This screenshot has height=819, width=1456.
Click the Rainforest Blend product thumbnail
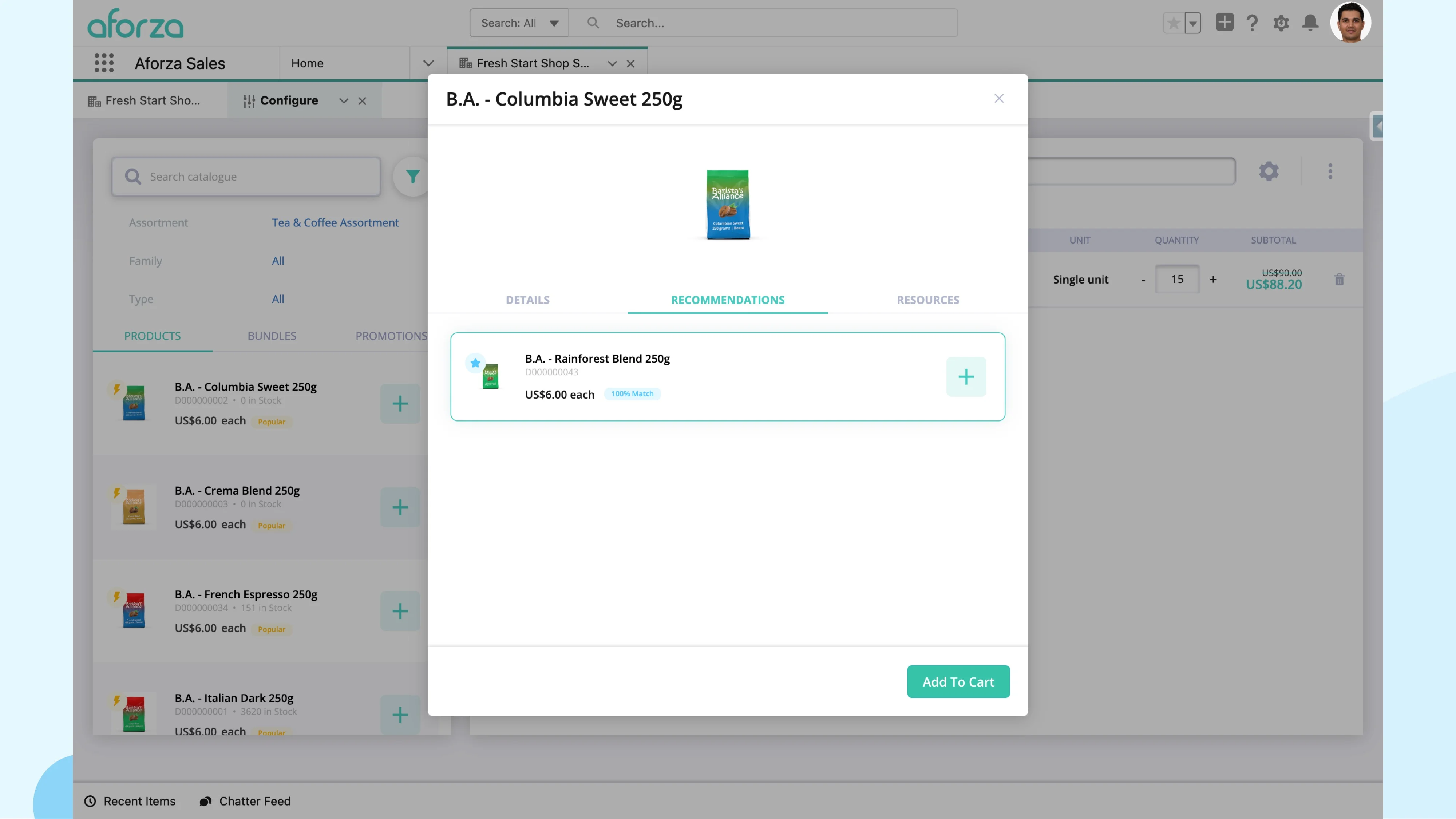[490, 376]
